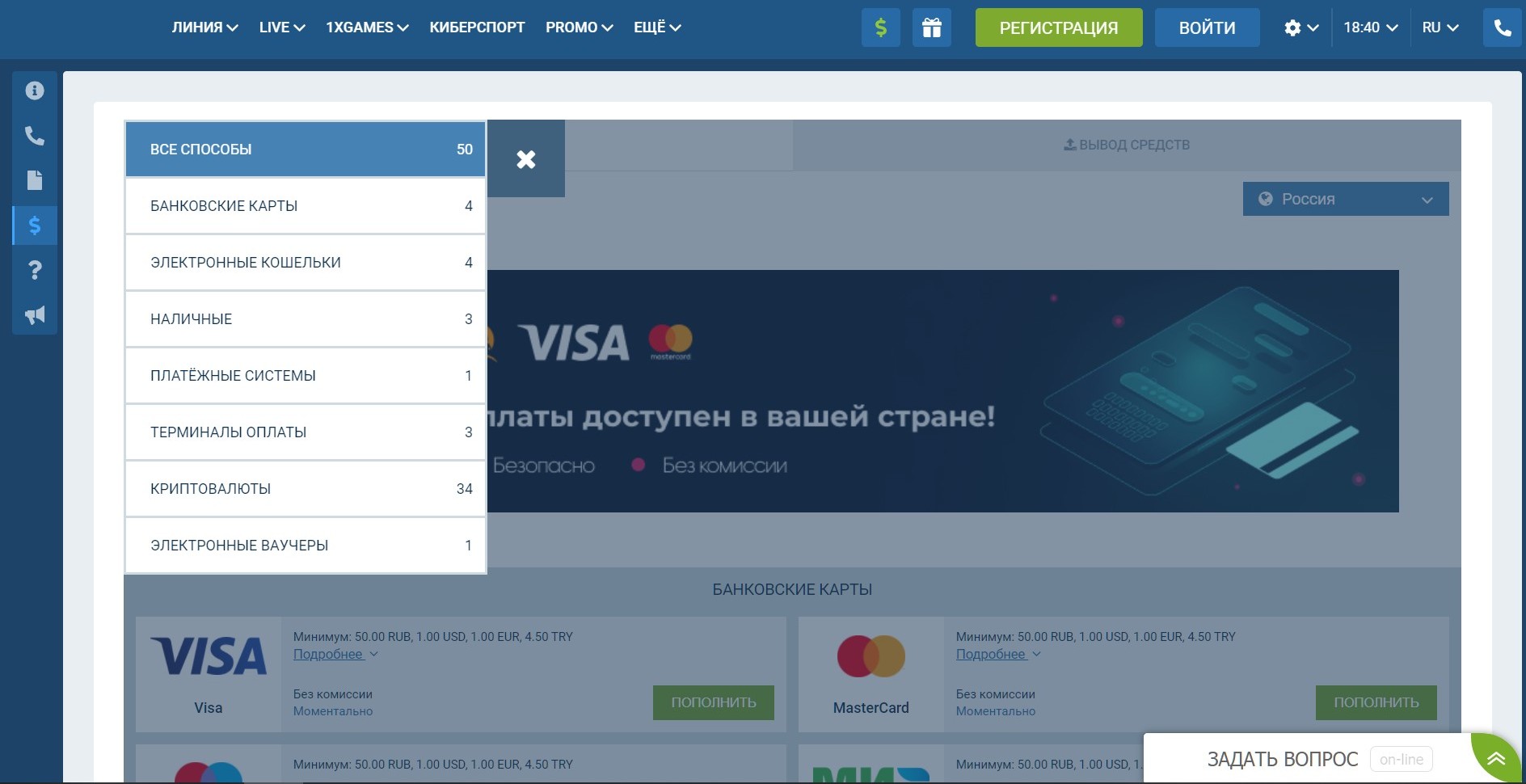Expand the LIVE menu
The height and width of the screenshot is (784, 1526).
pos(282,27)
